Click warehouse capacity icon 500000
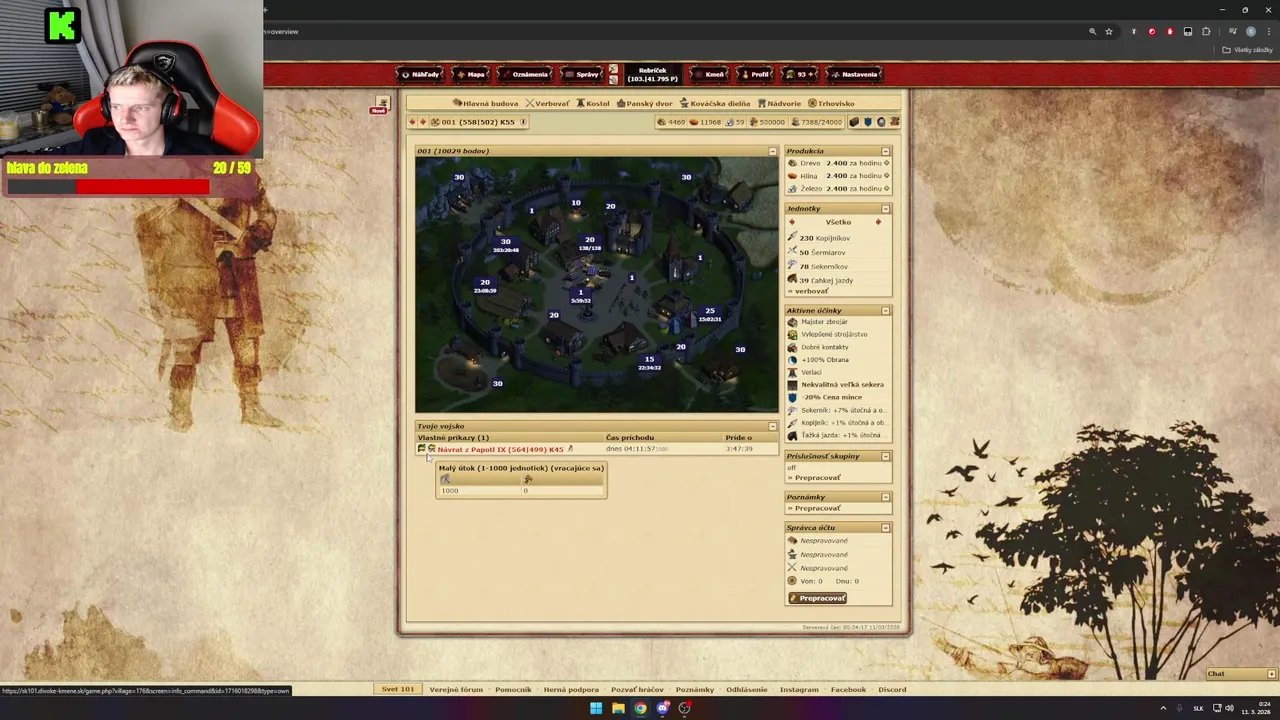This screenshot has width=1280, height=720. point(754,122)
